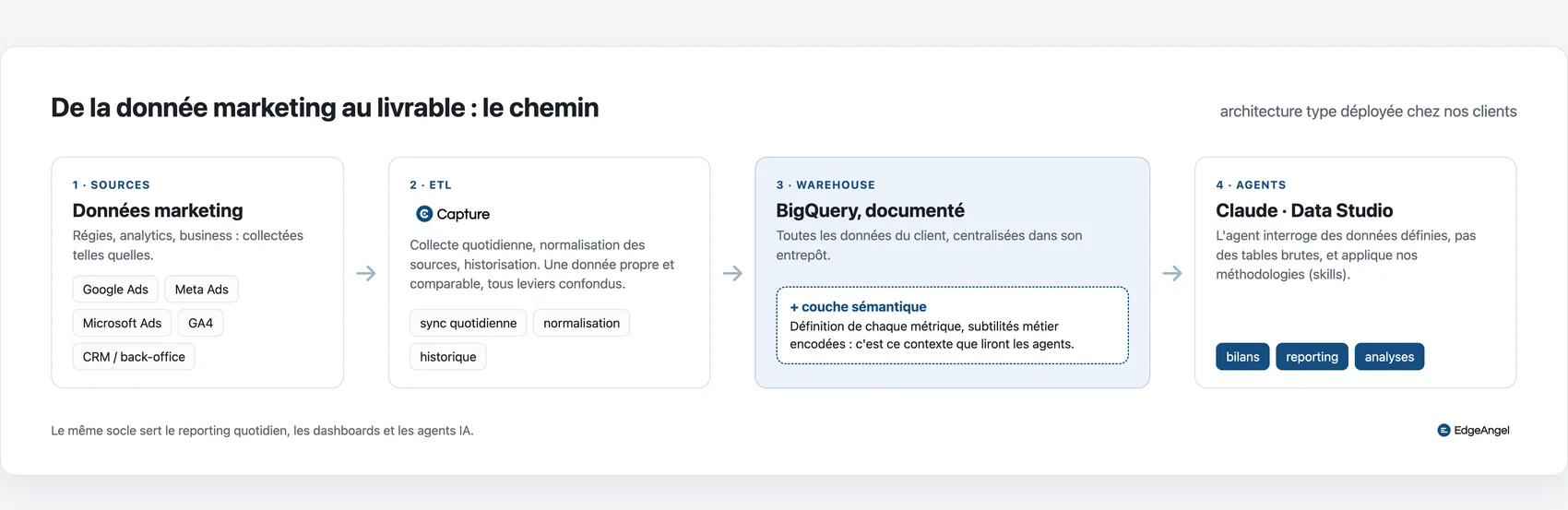Click the '+ couche sémantique' heading
The width and height of the screenshot is (1568, 510).
[x=858, y=307]
